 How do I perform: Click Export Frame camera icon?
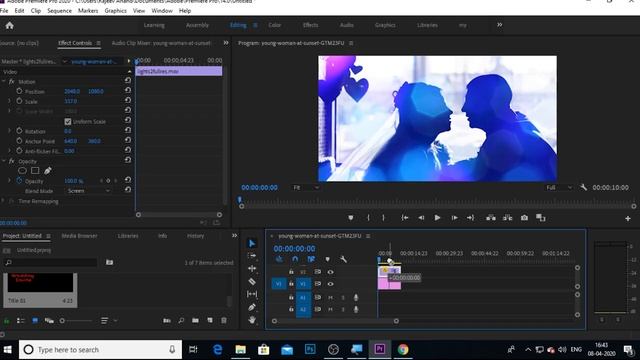(x=524, y=218)
